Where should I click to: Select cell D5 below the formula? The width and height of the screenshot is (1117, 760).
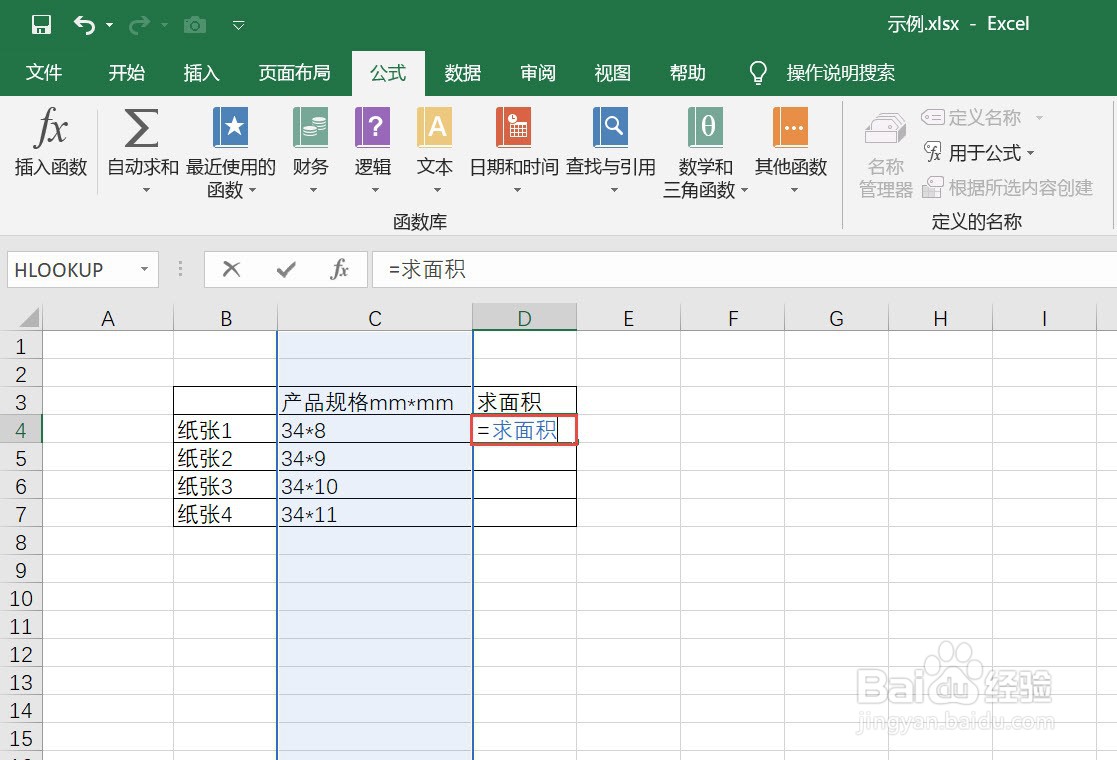(x=524, y=458)
